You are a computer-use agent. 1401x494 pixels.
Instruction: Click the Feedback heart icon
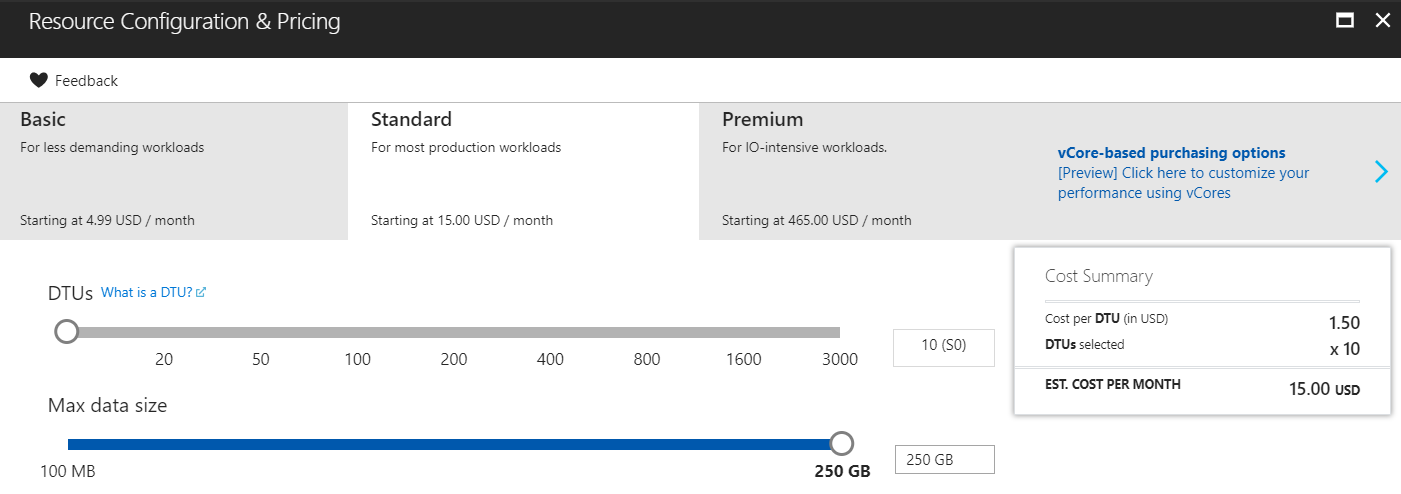38,81
